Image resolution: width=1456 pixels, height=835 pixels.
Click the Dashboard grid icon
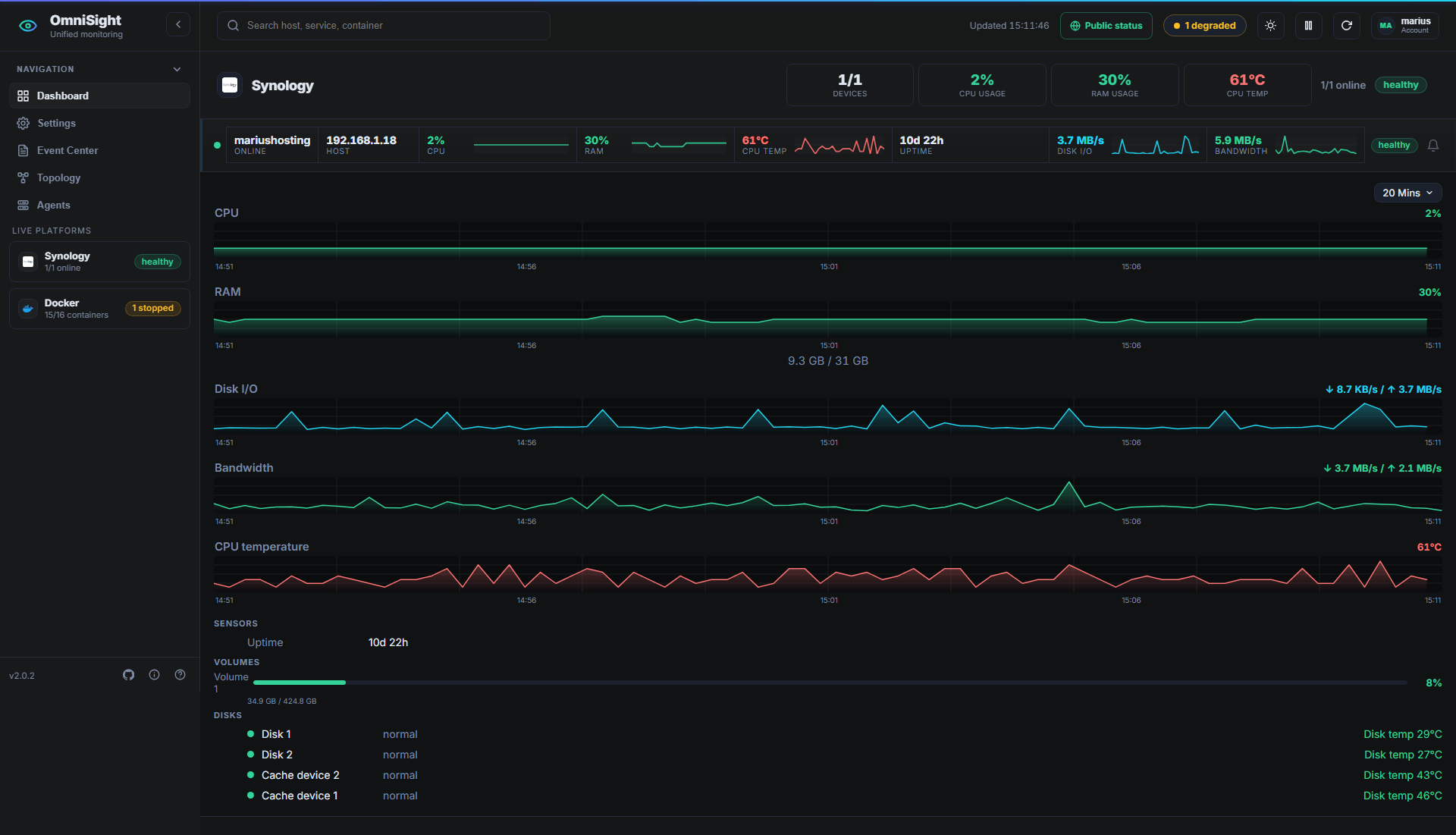(24, 96)
